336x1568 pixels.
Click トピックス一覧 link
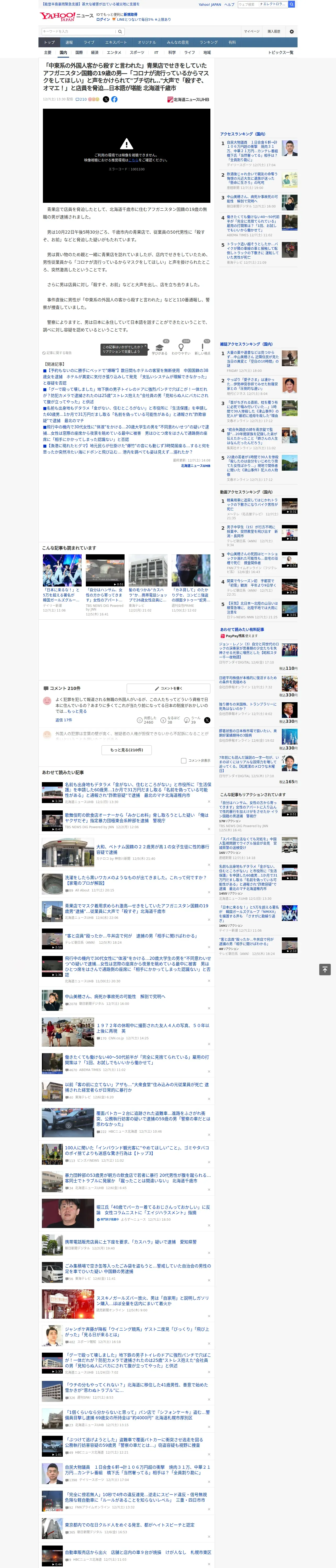(x=281, y=52)
